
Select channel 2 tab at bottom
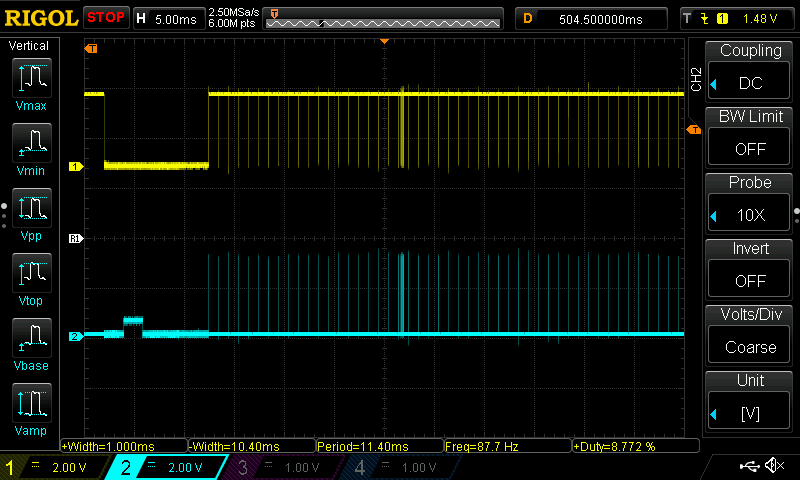166,467
